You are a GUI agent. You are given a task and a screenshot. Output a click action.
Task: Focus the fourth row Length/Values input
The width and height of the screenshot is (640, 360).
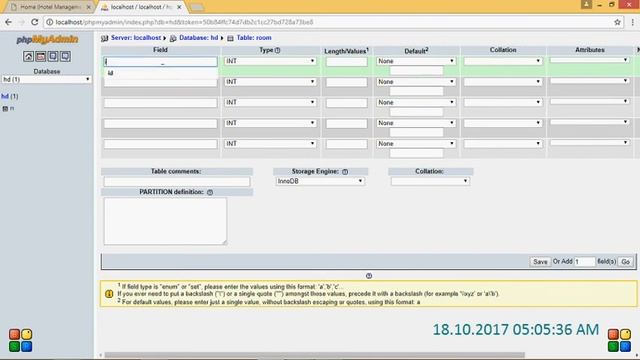[347, 124]
